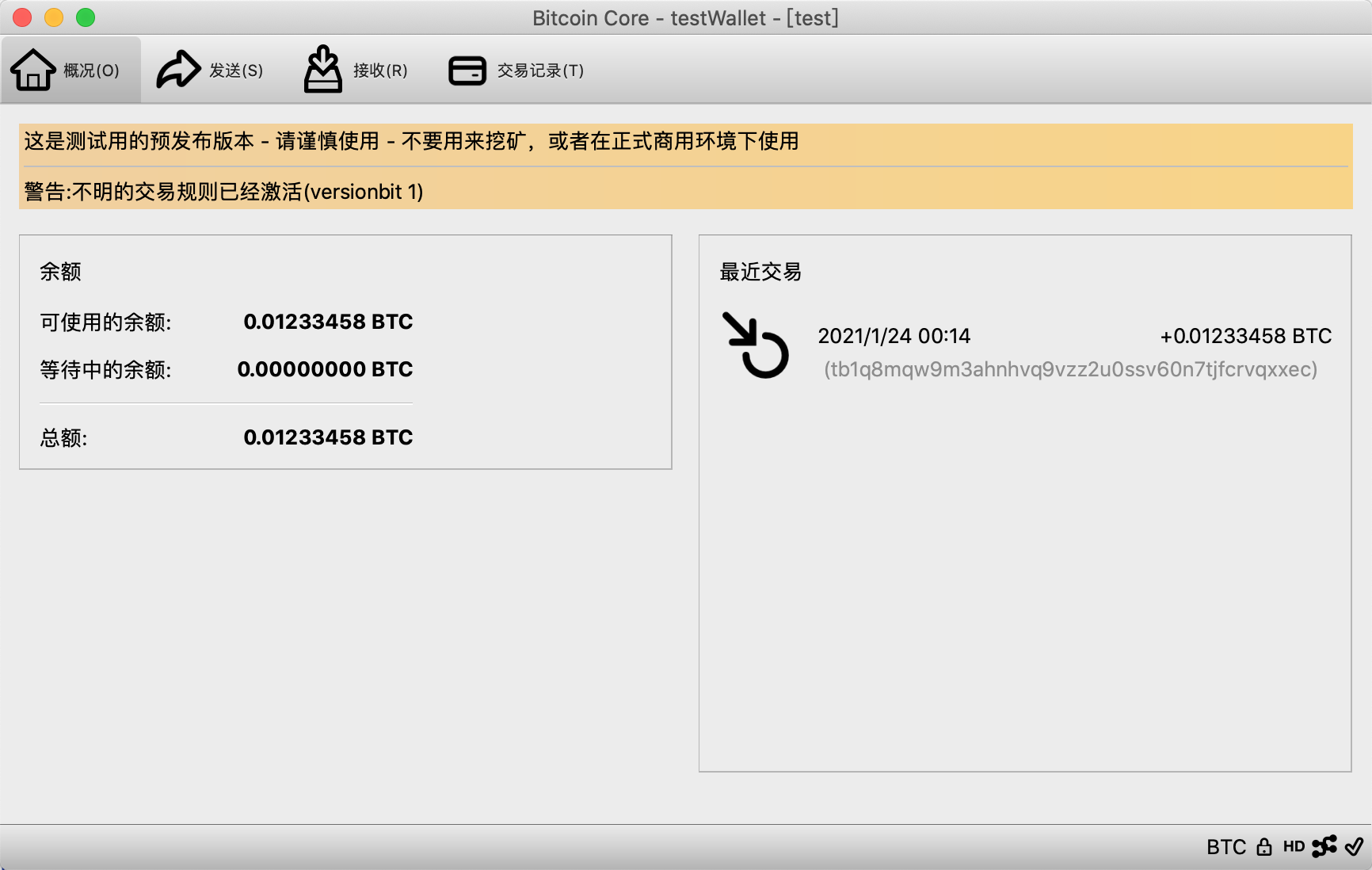Image resolution: width=1372 pixels, height=870 pixels.
Task: Click the 可使用的余额 balance value
Action: point(329,322)
